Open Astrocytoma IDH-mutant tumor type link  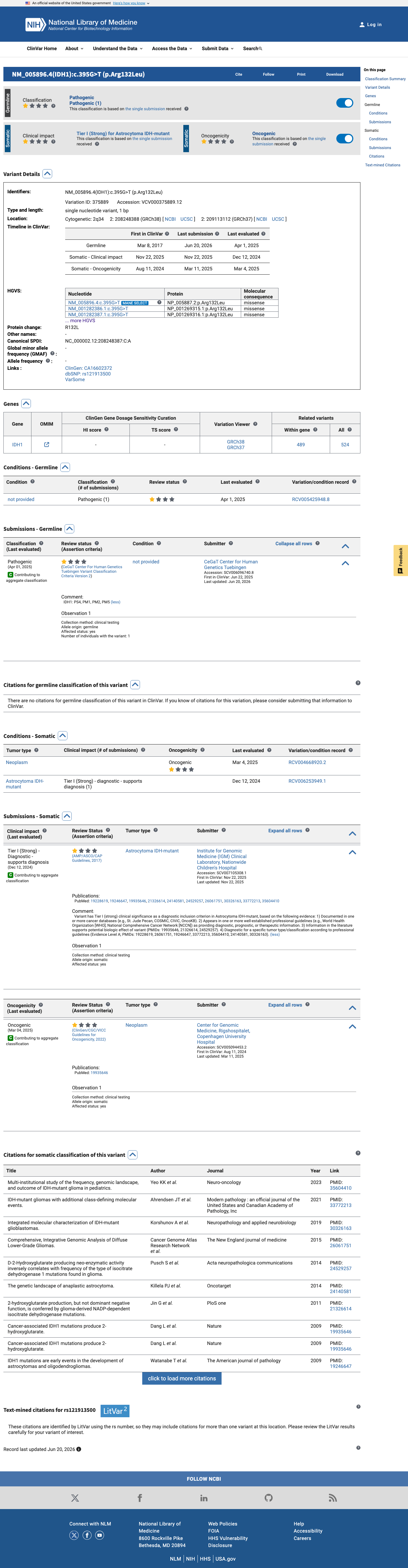coord(152,851)
